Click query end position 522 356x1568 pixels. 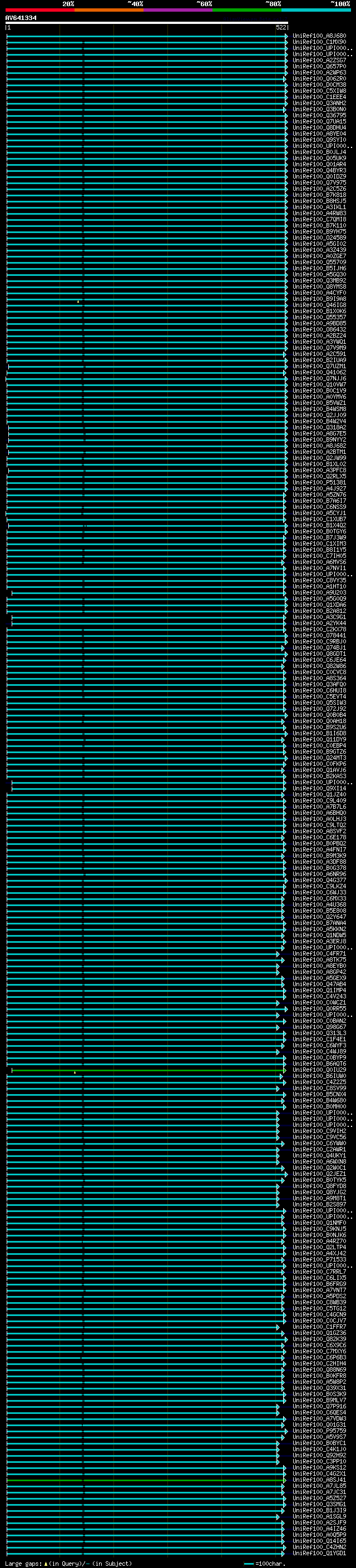(281, 27)
